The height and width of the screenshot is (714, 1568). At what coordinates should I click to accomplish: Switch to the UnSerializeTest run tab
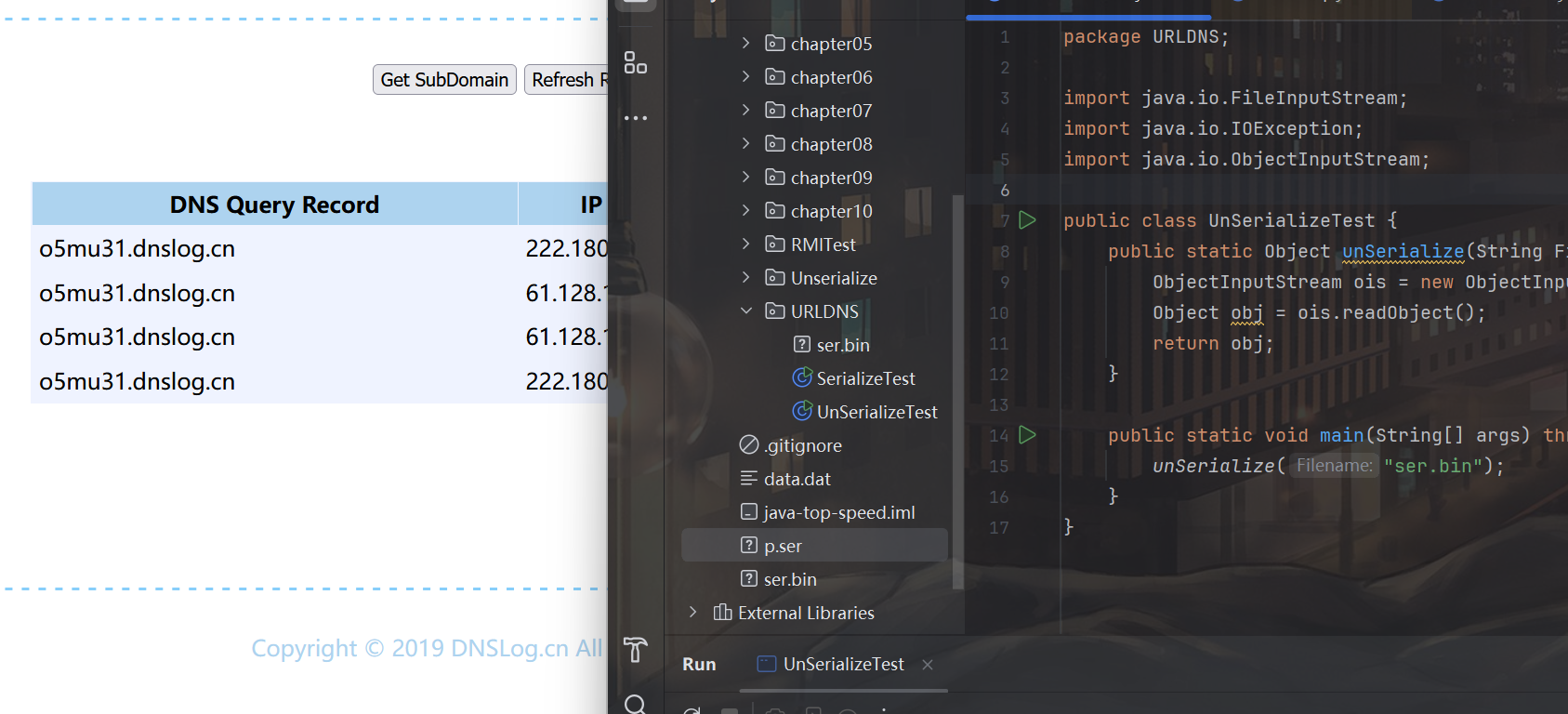(843, 664)
